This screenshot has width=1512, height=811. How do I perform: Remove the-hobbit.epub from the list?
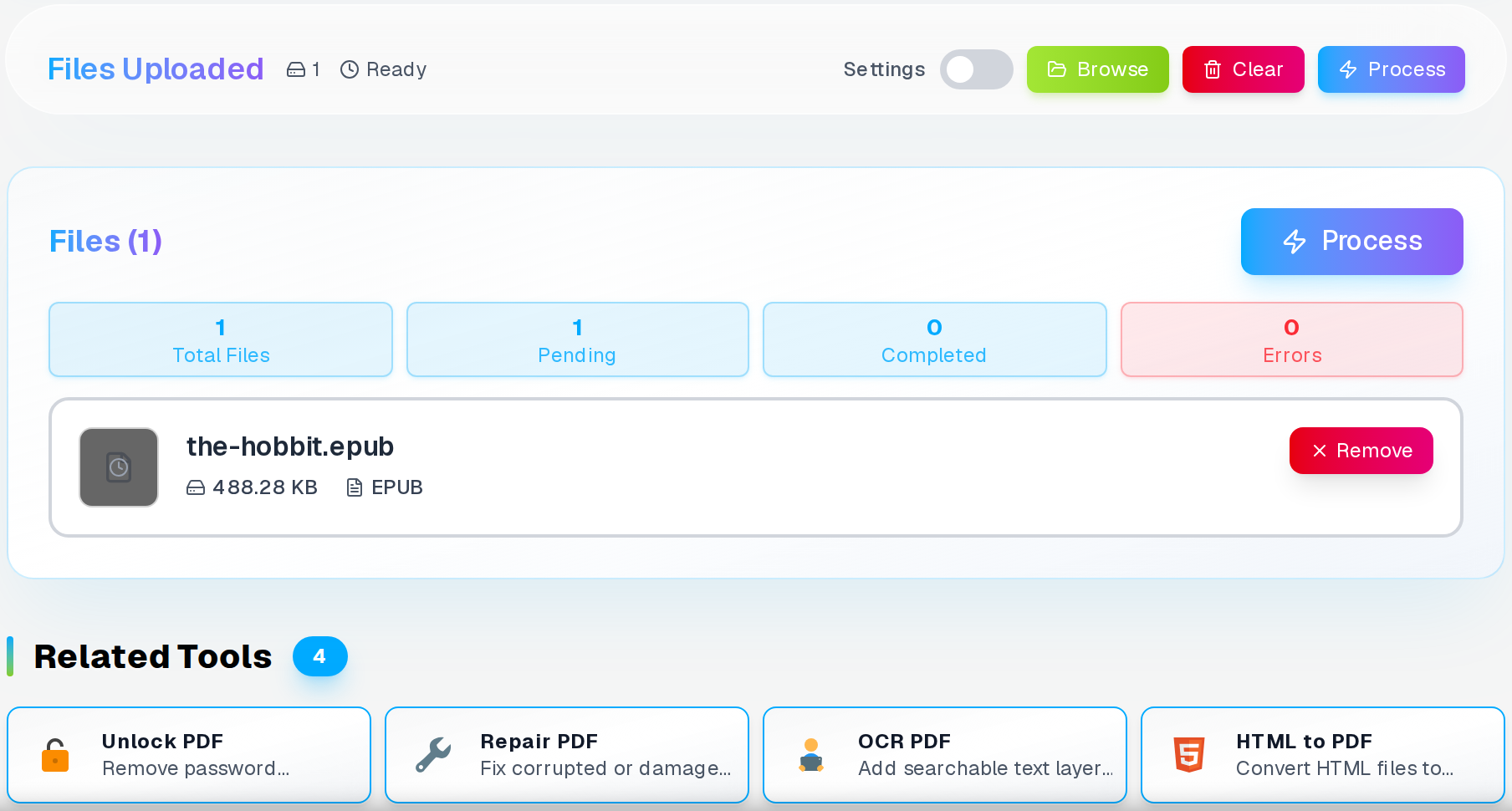[x=1361, y=451]
